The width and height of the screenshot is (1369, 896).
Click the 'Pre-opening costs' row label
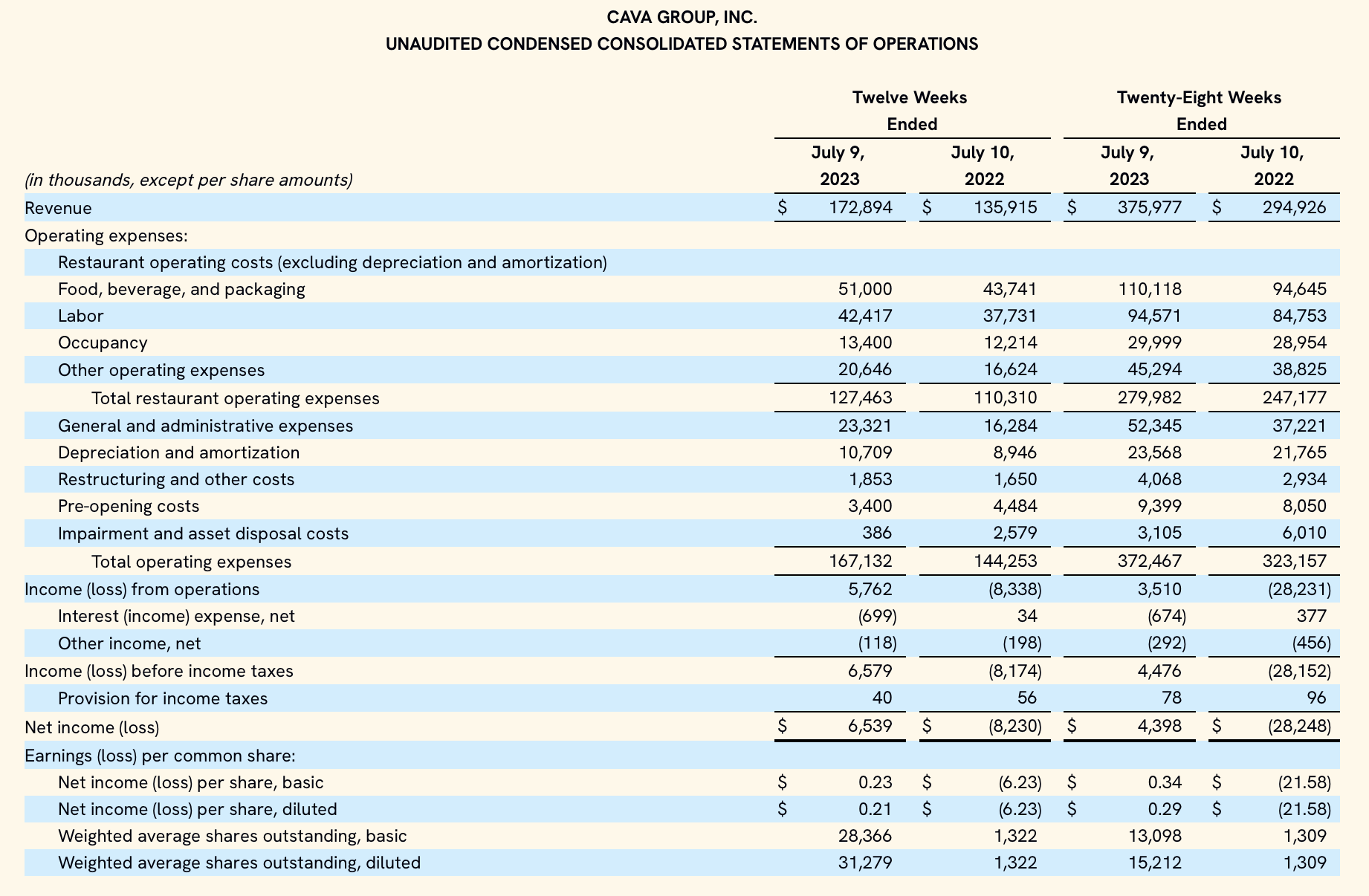129,506
